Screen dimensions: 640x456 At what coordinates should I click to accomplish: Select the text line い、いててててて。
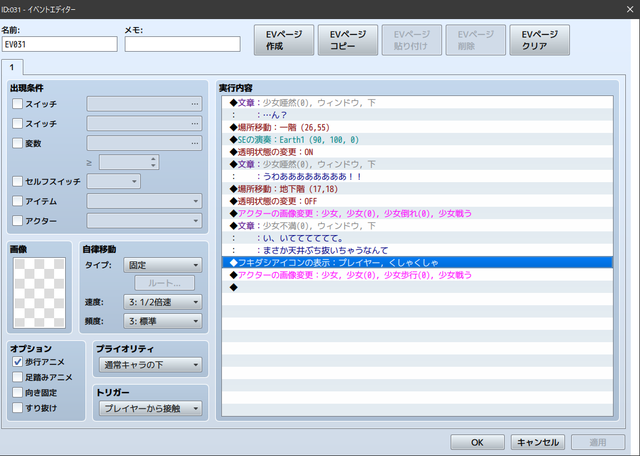(x=417, y=238)
